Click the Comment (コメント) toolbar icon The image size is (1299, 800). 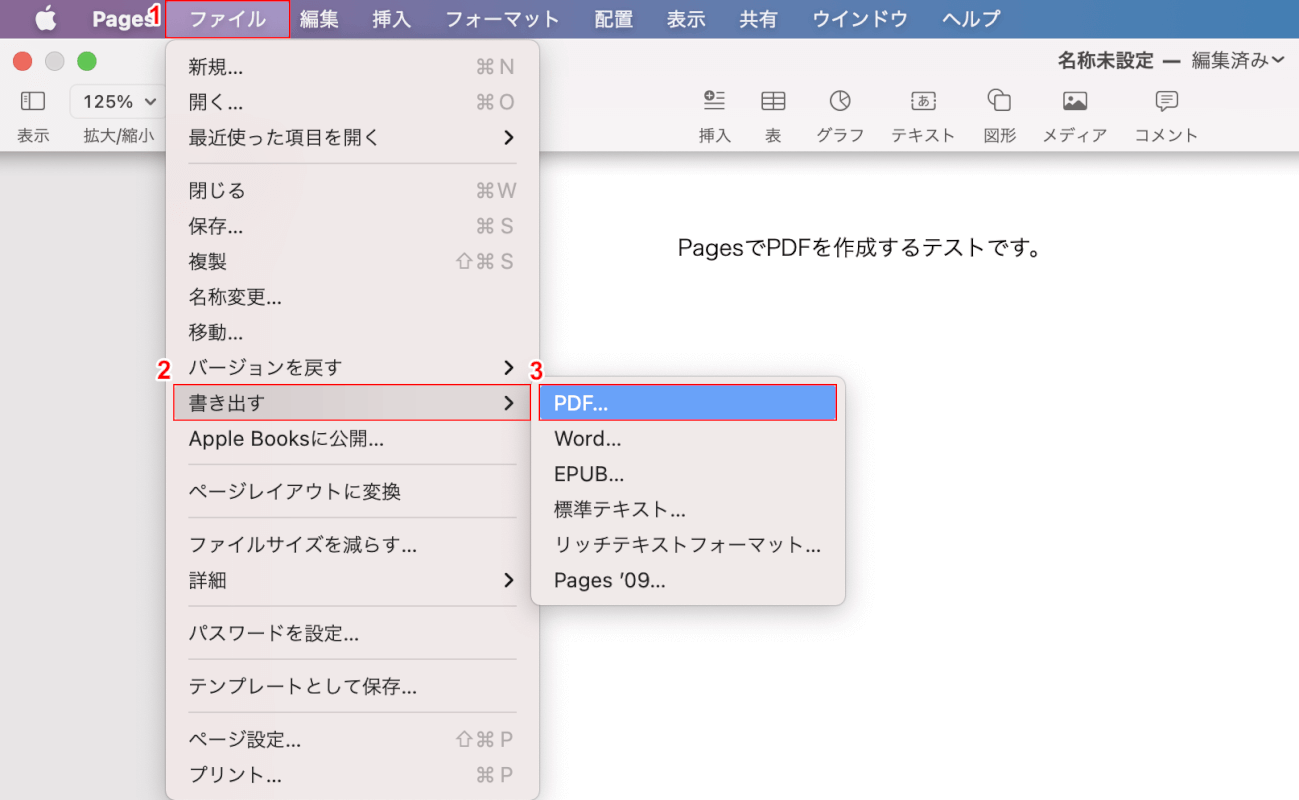(1166, 101)
